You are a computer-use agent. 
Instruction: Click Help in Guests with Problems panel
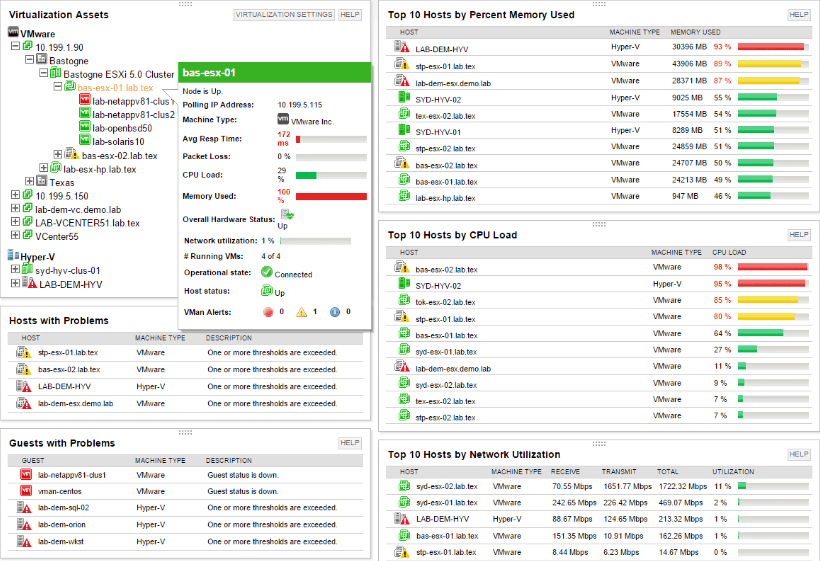[349, 443]
